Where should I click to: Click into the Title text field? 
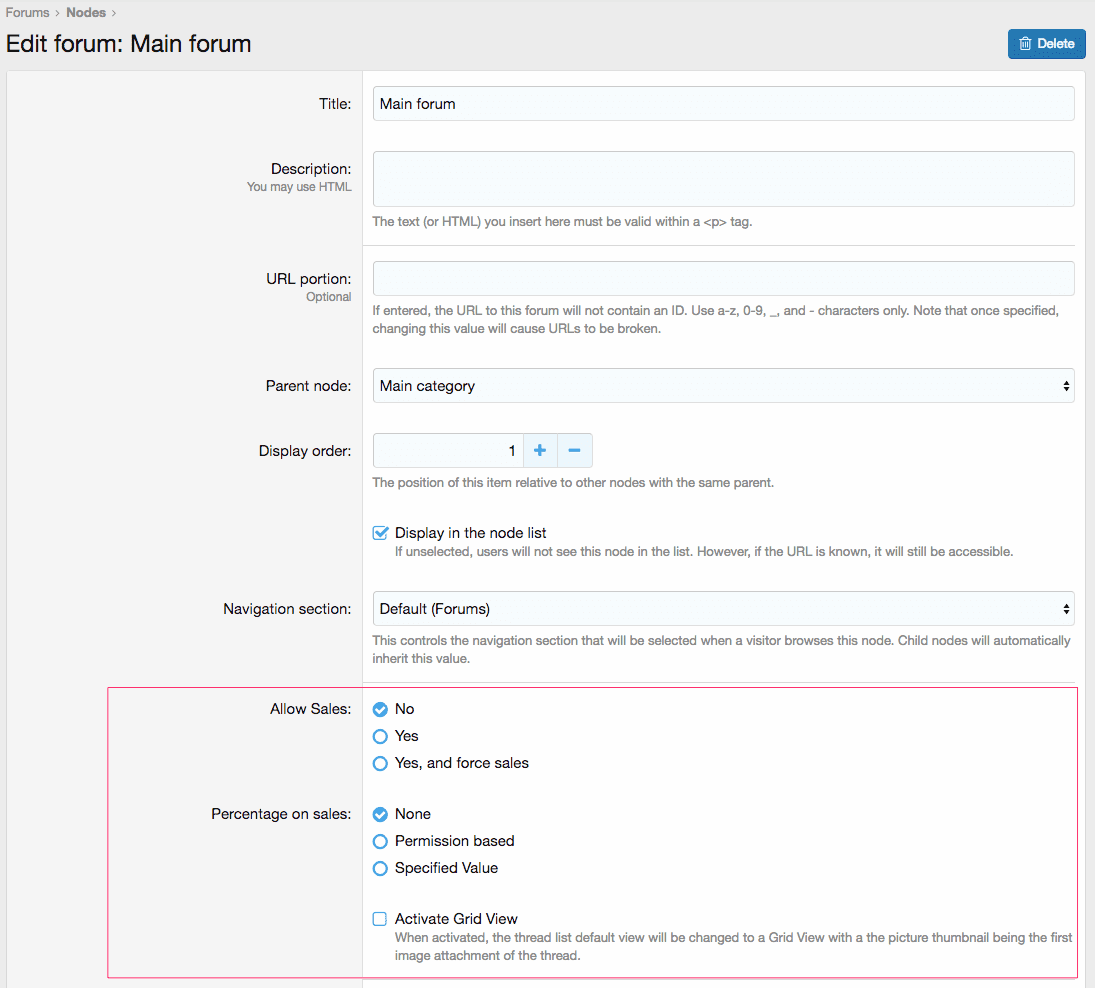tap(723, 104)
